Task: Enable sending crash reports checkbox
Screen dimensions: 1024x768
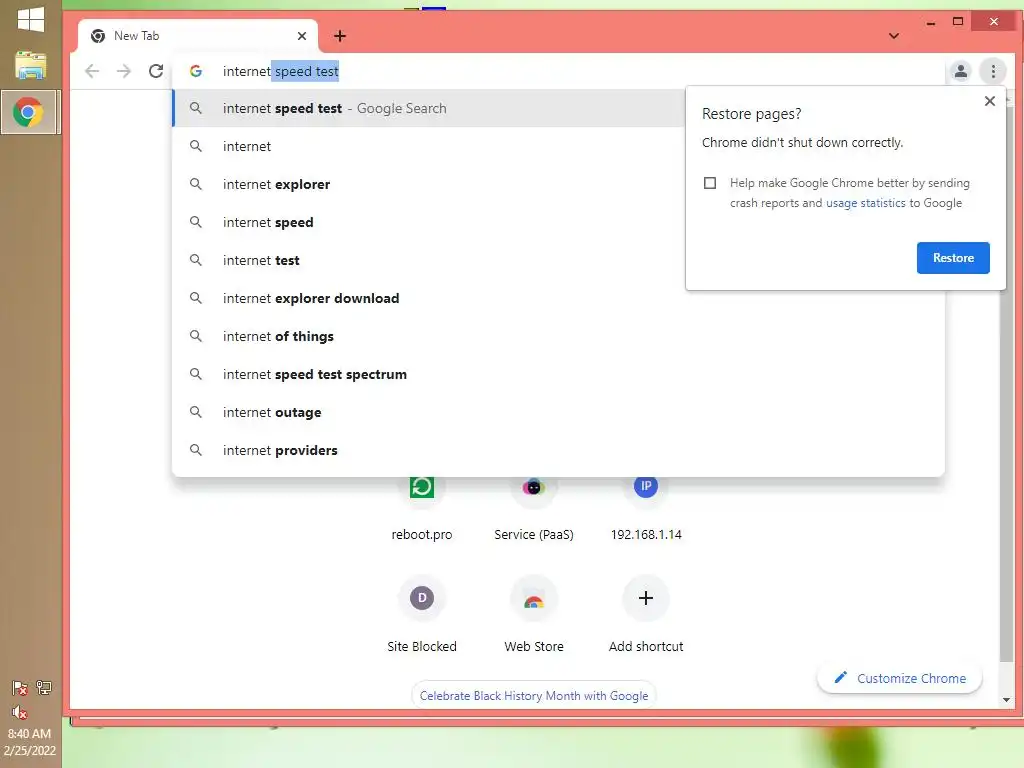Action: [x=710, y=183]
